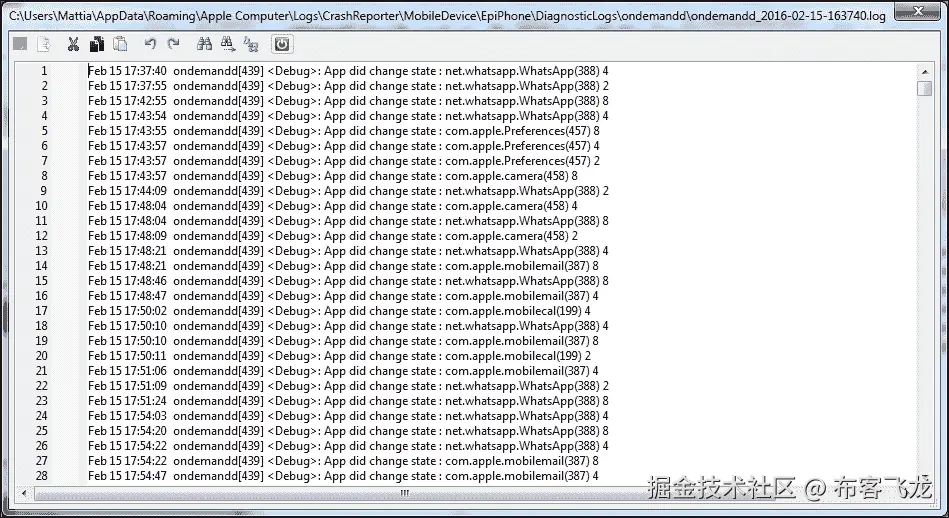Viewport: 949px width, 518px height.
Task: Select the 17:43:55 com.apple.Preferences entry
Action: coord(344,131)
